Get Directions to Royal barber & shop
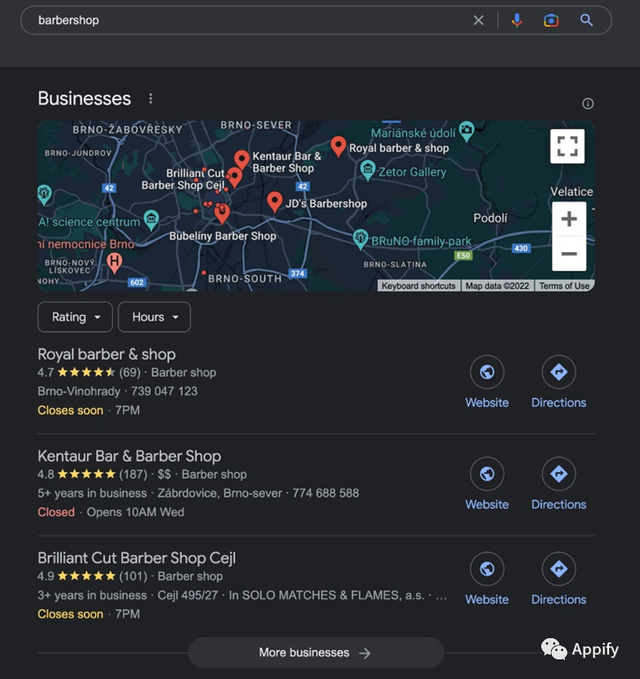The image size is (640, 679). [559, 372]
